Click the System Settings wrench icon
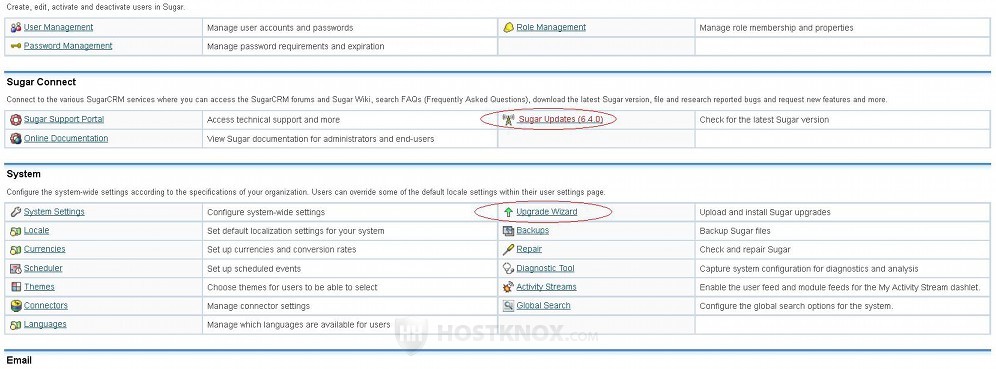The image size is (996, 369). pyautogui.click(x=16, y=212)
